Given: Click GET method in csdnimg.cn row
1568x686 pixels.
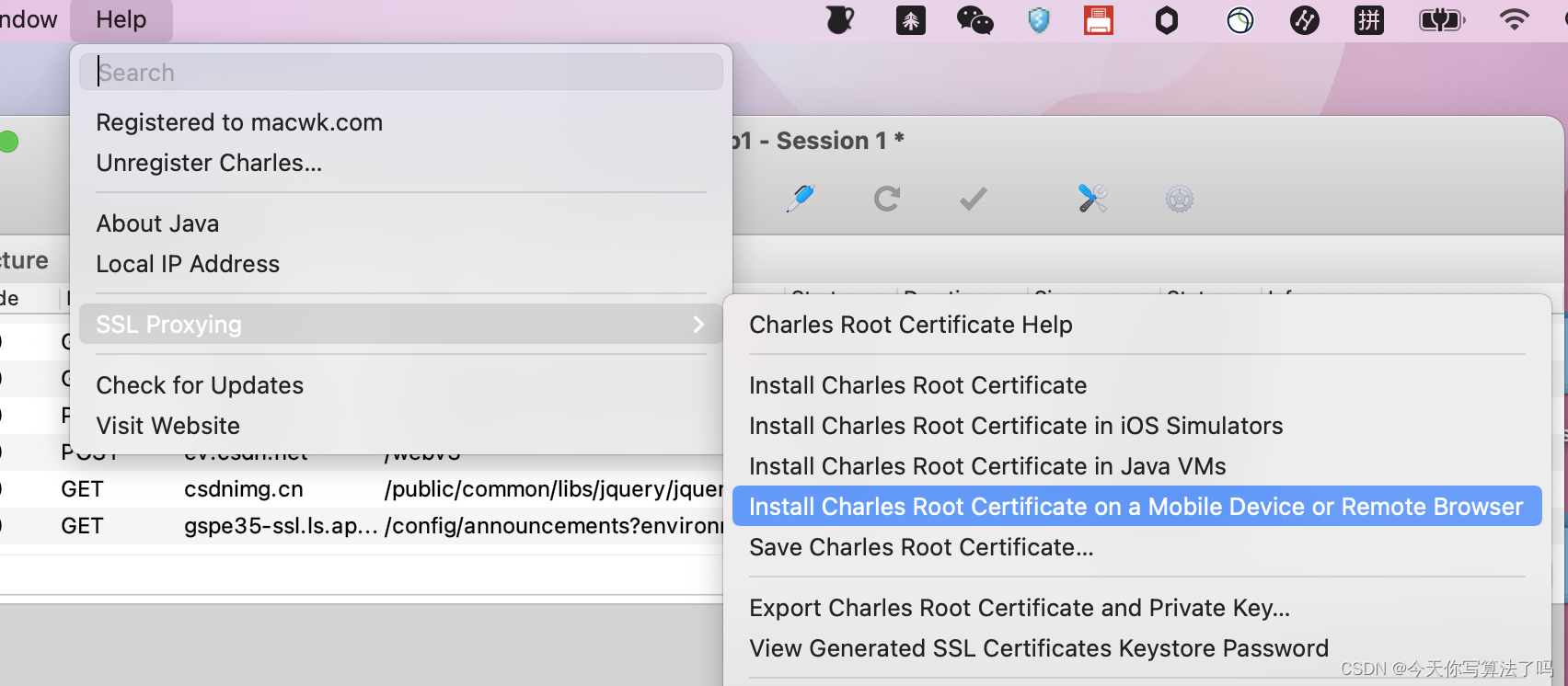Looking at the screenshot, I should pyautogui.click(x=82, y=489).
